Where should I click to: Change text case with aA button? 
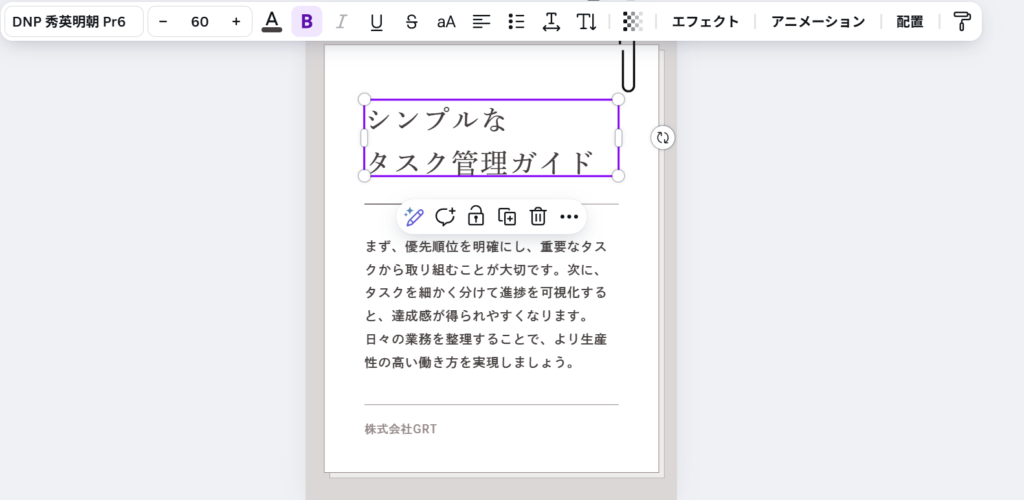coord(446,21)
